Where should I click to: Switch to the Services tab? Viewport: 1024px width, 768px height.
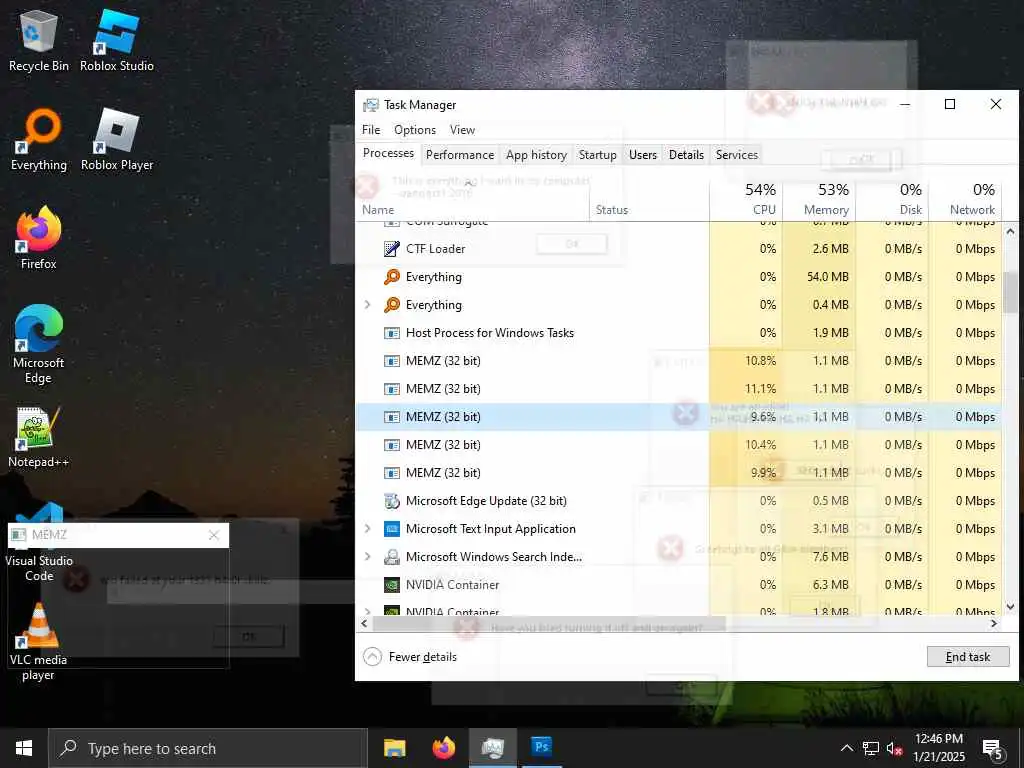pyautogui.click(x=737, y=155)
